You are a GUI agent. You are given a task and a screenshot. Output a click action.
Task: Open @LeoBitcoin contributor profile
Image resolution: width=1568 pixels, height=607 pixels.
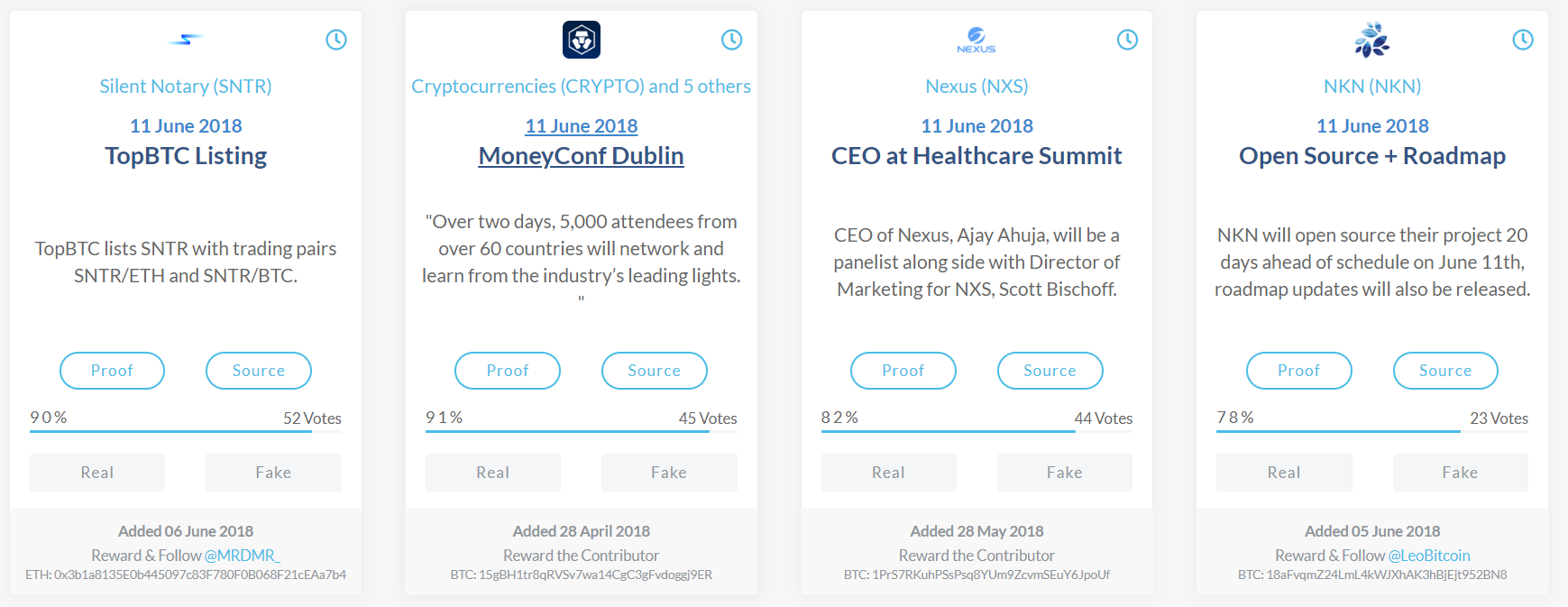click(1429, 556)
